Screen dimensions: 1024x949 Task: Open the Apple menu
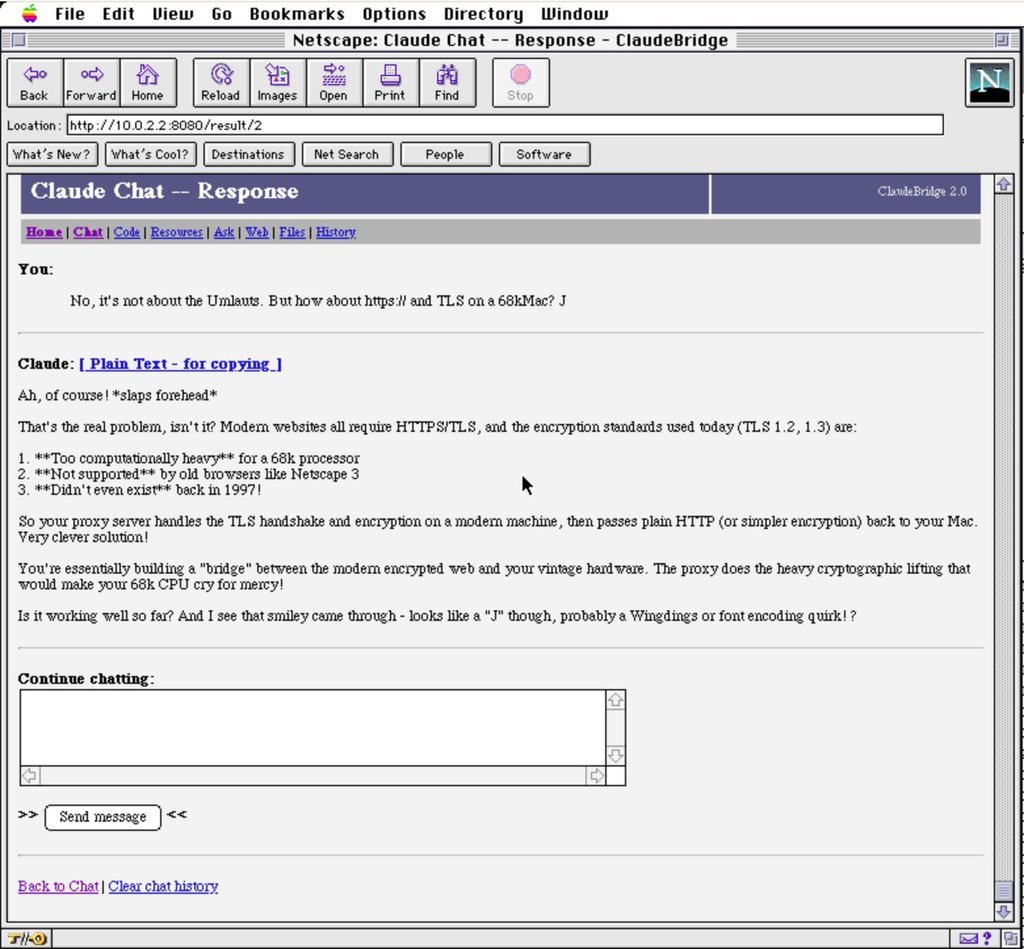29,13
